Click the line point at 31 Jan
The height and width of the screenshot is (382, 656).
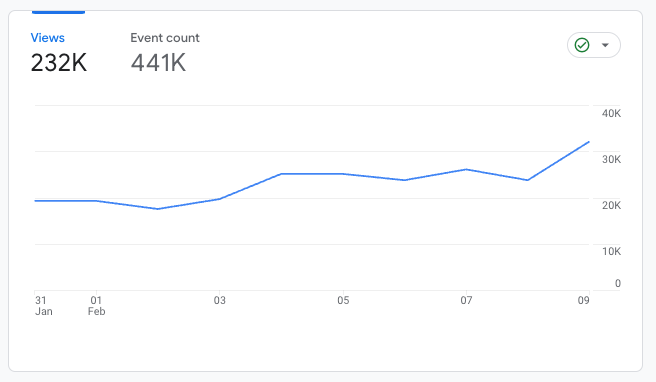(x=35, y=201)
